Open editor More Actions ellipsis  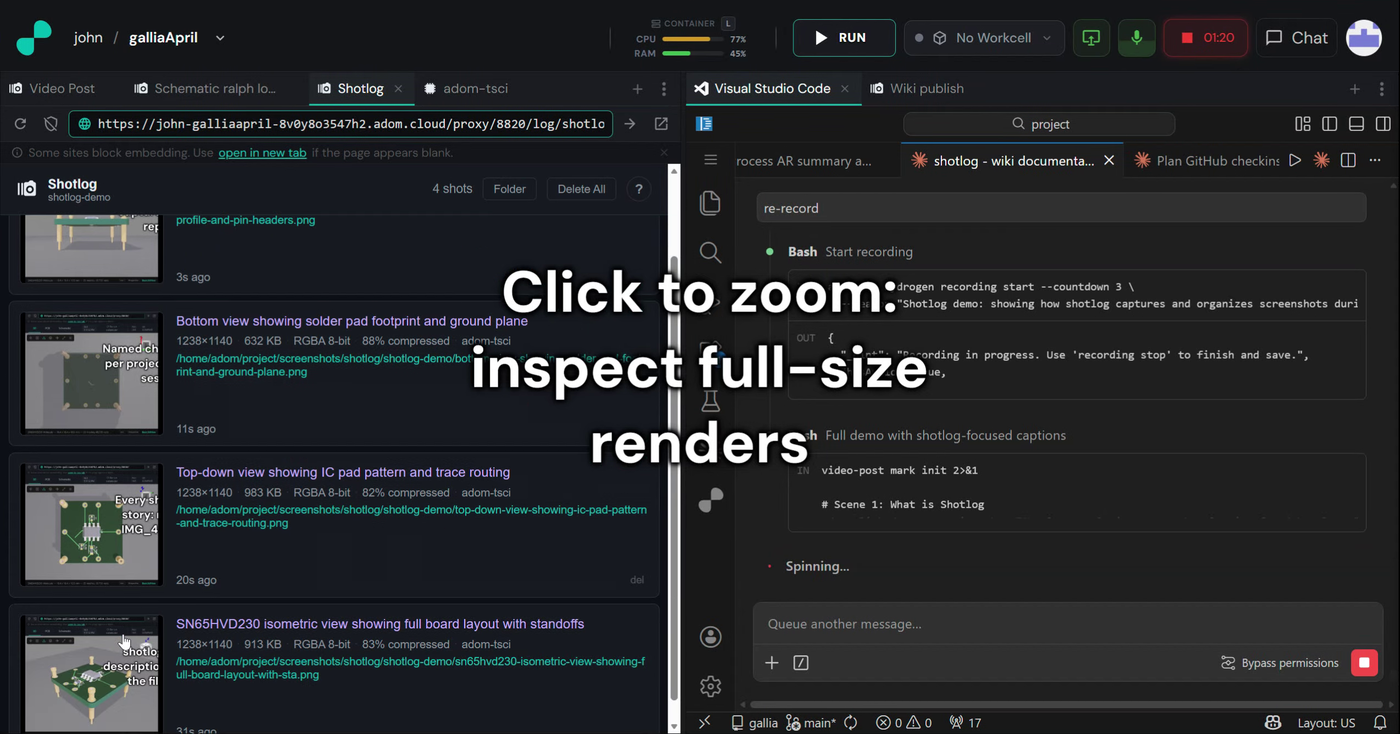(1375, 160)
